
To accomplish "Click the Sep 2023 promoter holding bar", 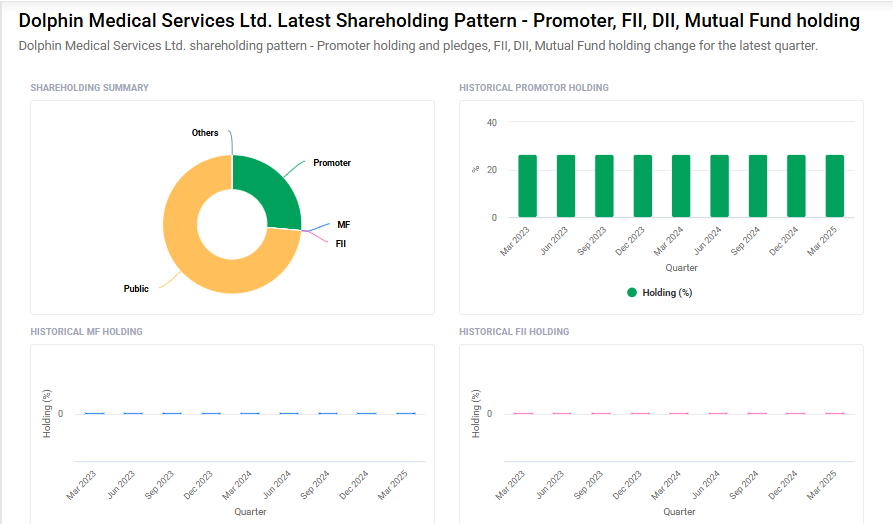I will [604, 186].
